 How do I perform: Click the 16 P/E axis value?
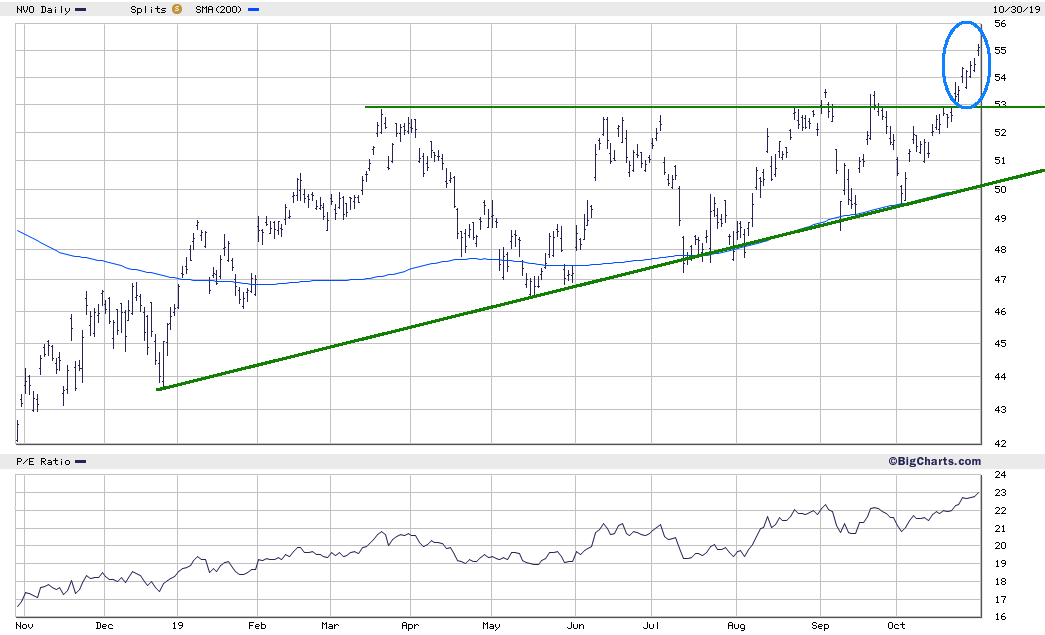coord(1000,617)
